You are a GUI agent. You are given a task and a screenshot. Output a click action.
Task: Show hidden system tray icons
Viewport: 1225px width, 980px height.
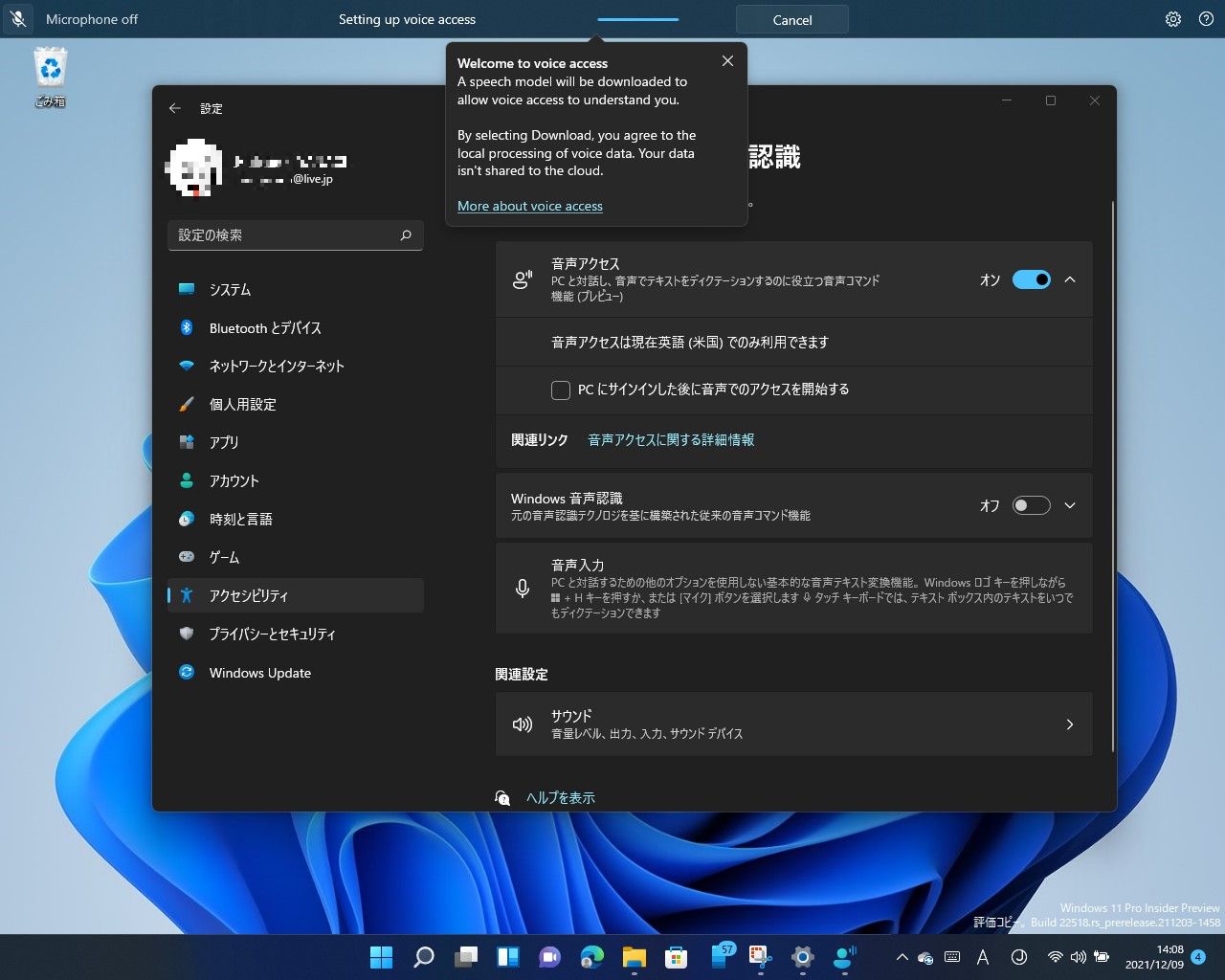902,957
